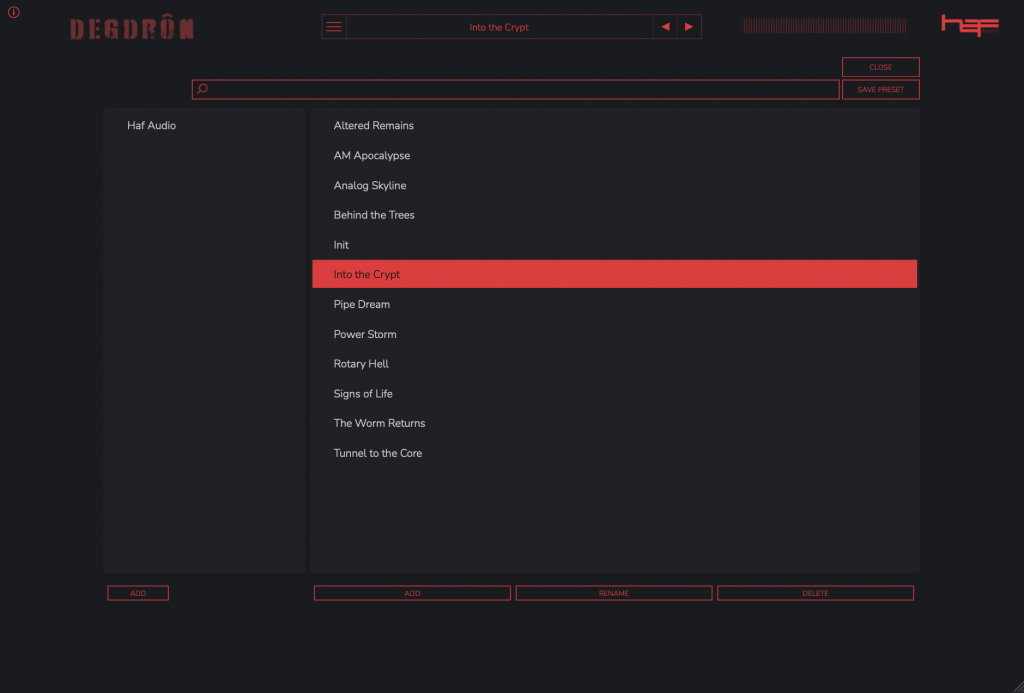This screenshot has width=1024, height=693.
Task: Select the Haf Audio bank
Action: point(152,126)
